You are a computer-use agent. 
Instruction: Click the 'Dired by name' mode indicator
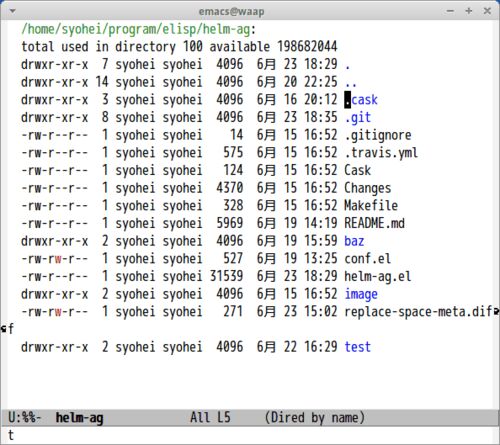click(315, 418)
